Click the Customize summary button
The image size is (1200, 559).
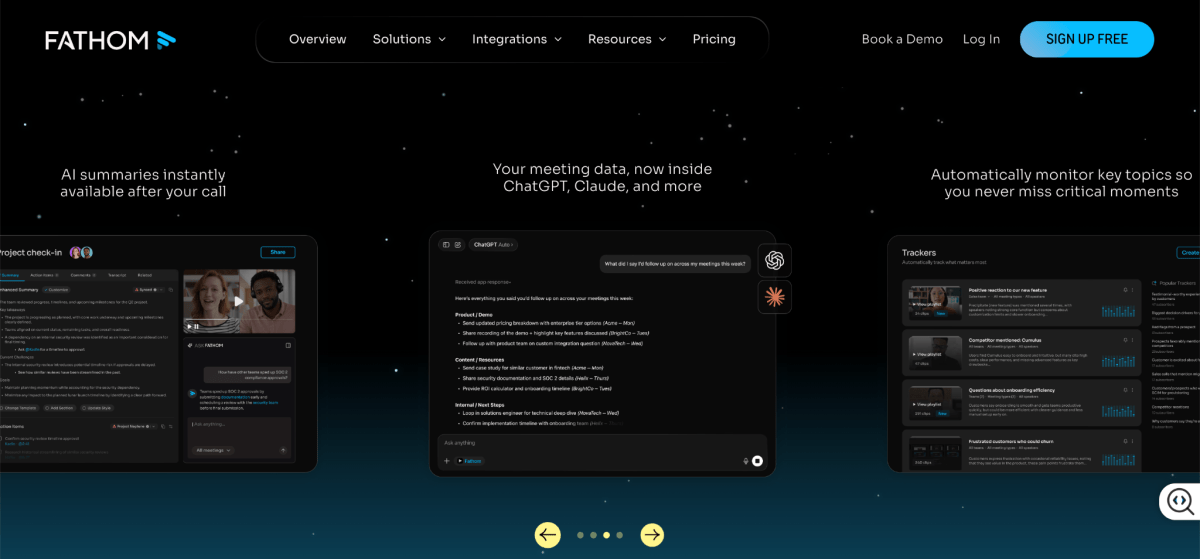point(57,290)
